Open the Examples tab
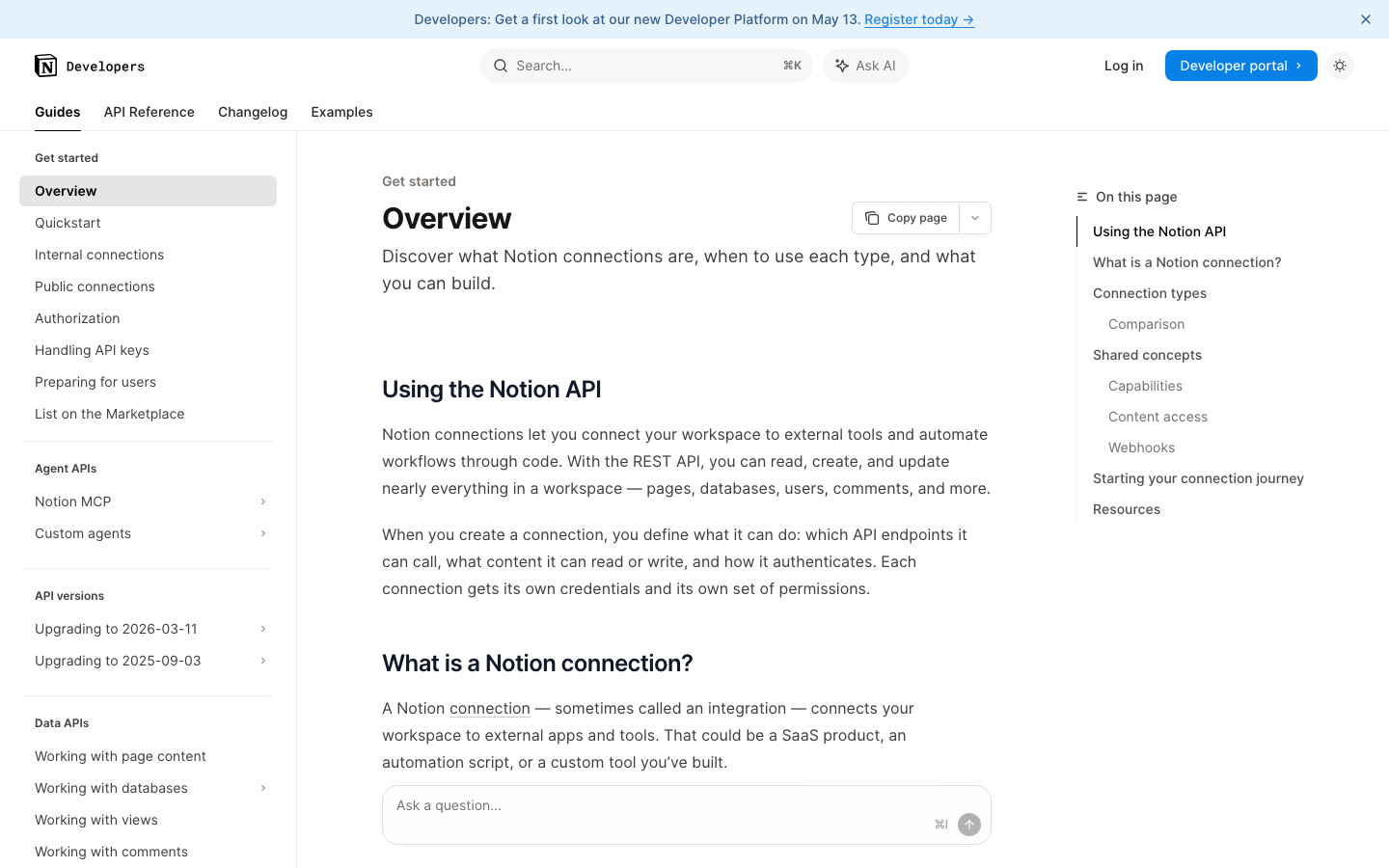The width and height of the screenshot is (1389, 868). coord(341,112)
